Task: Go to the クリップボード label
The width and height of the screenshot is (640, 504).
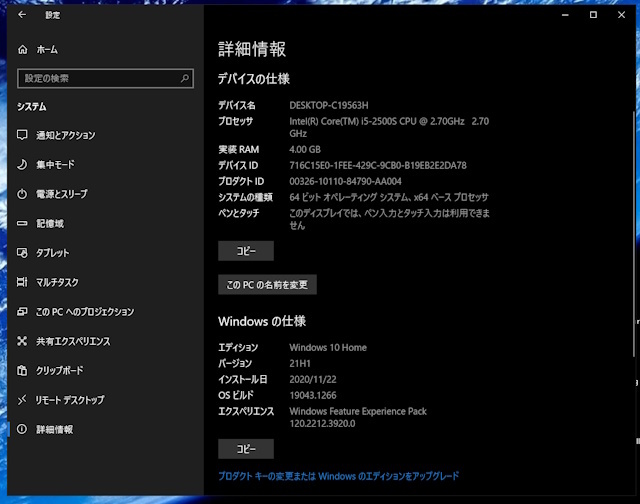Action: point(60,371)
